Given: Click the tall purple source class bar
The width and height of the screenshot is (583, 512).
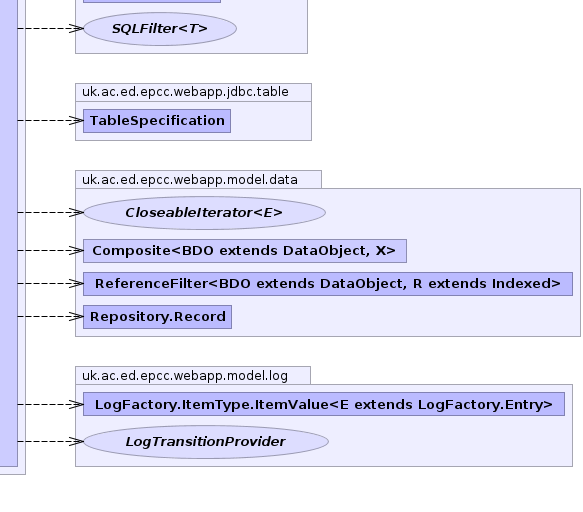Looking at the screenshot, I should [x=9, y=233].
